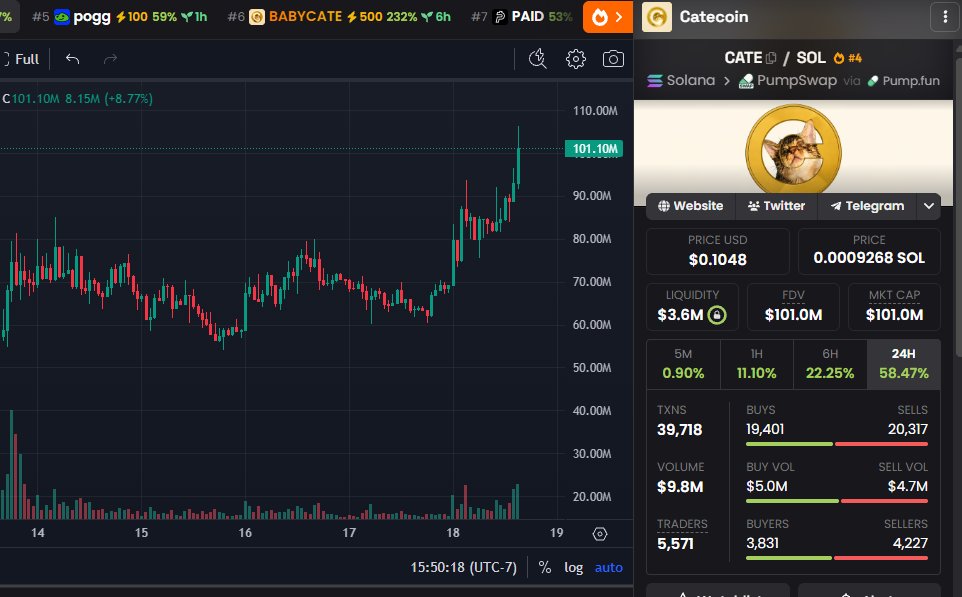Click the liquidity lock icon
This screenshot has height=597, width=962.
[x=717, y=315]
